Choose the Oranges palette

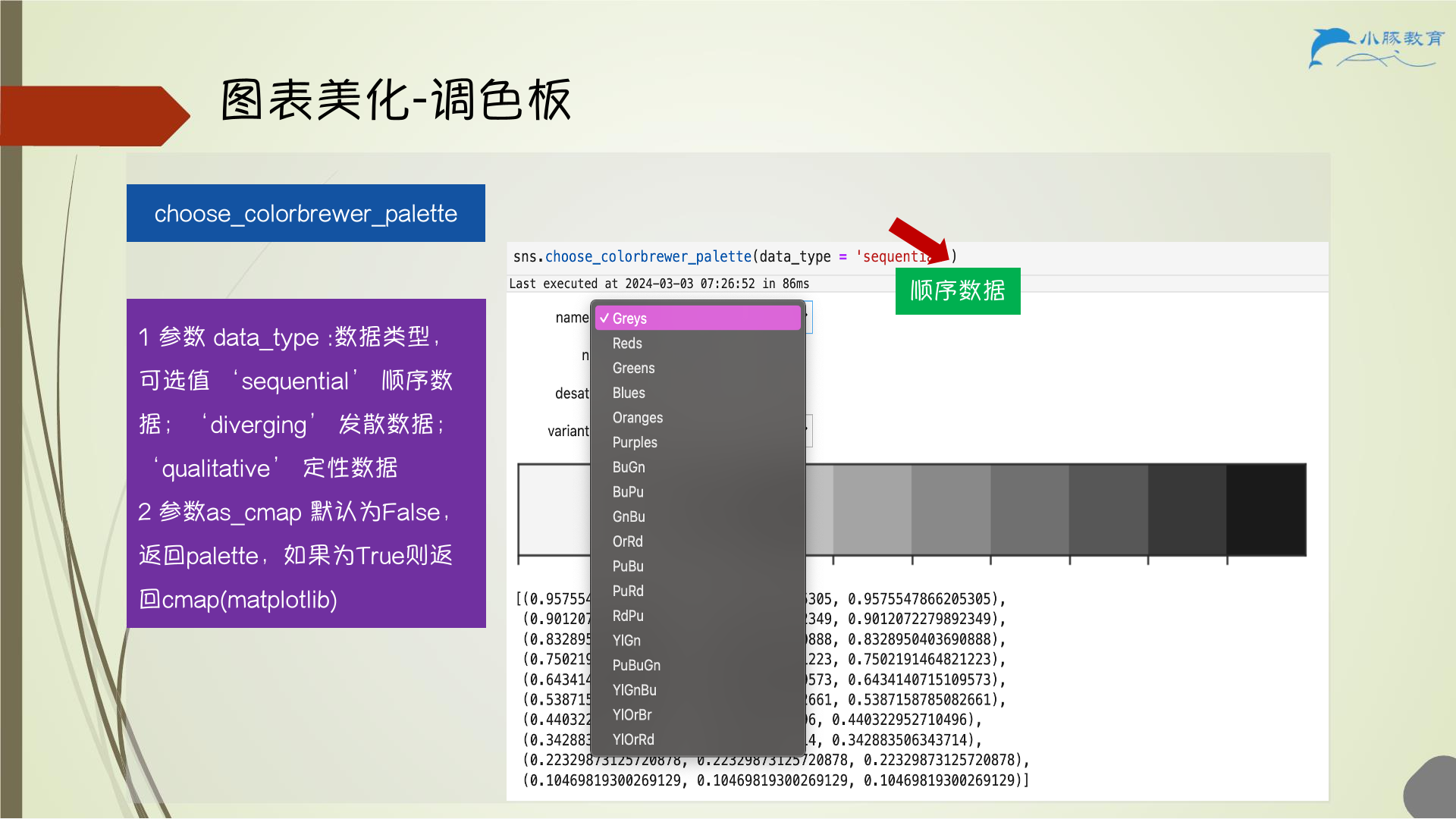click(x=698, y=418)
